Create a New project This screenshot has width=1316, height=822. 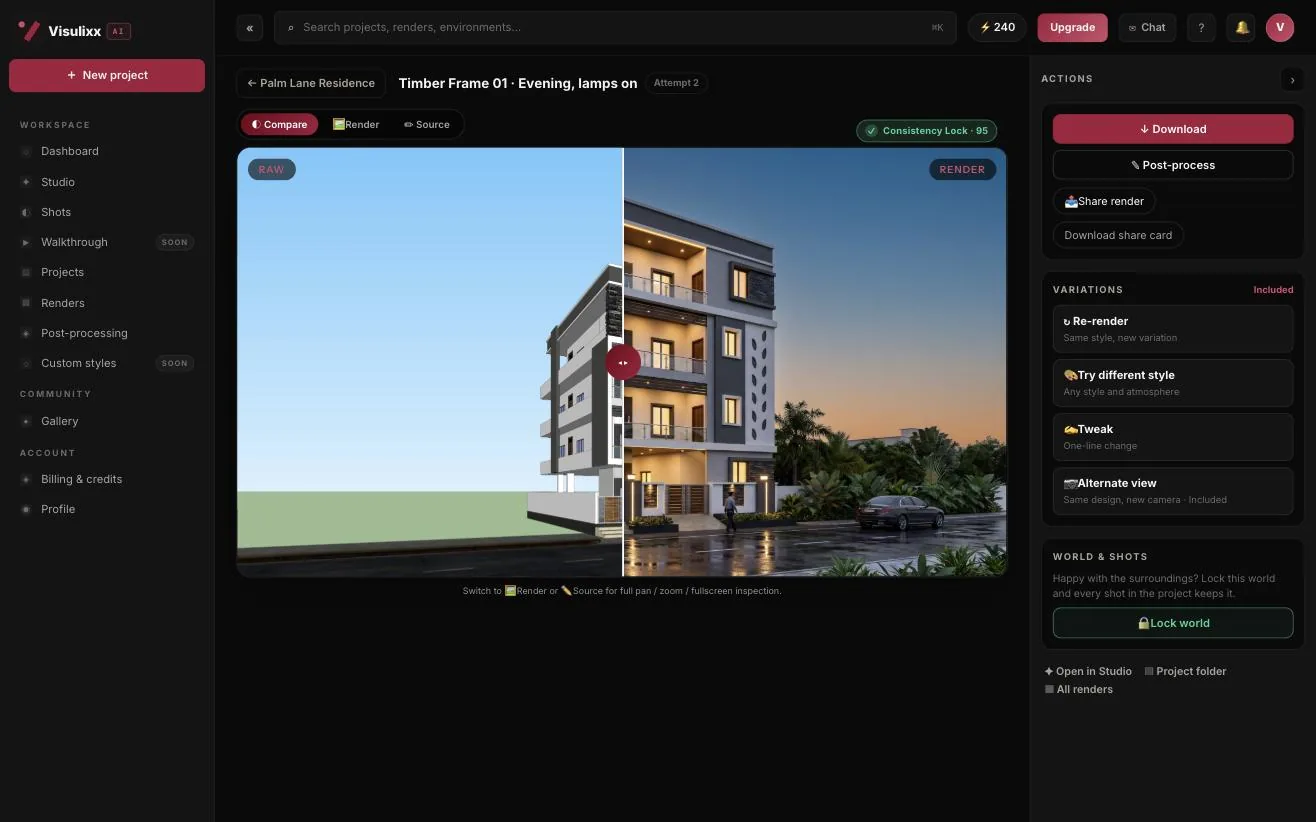(107, 75)
